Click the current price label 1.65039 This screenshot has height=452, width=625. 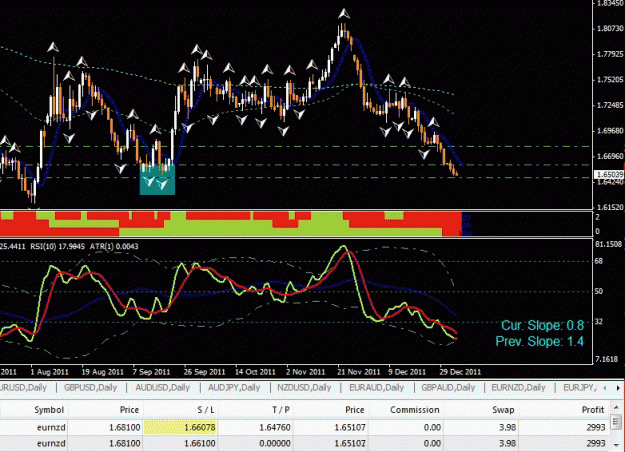609,175
